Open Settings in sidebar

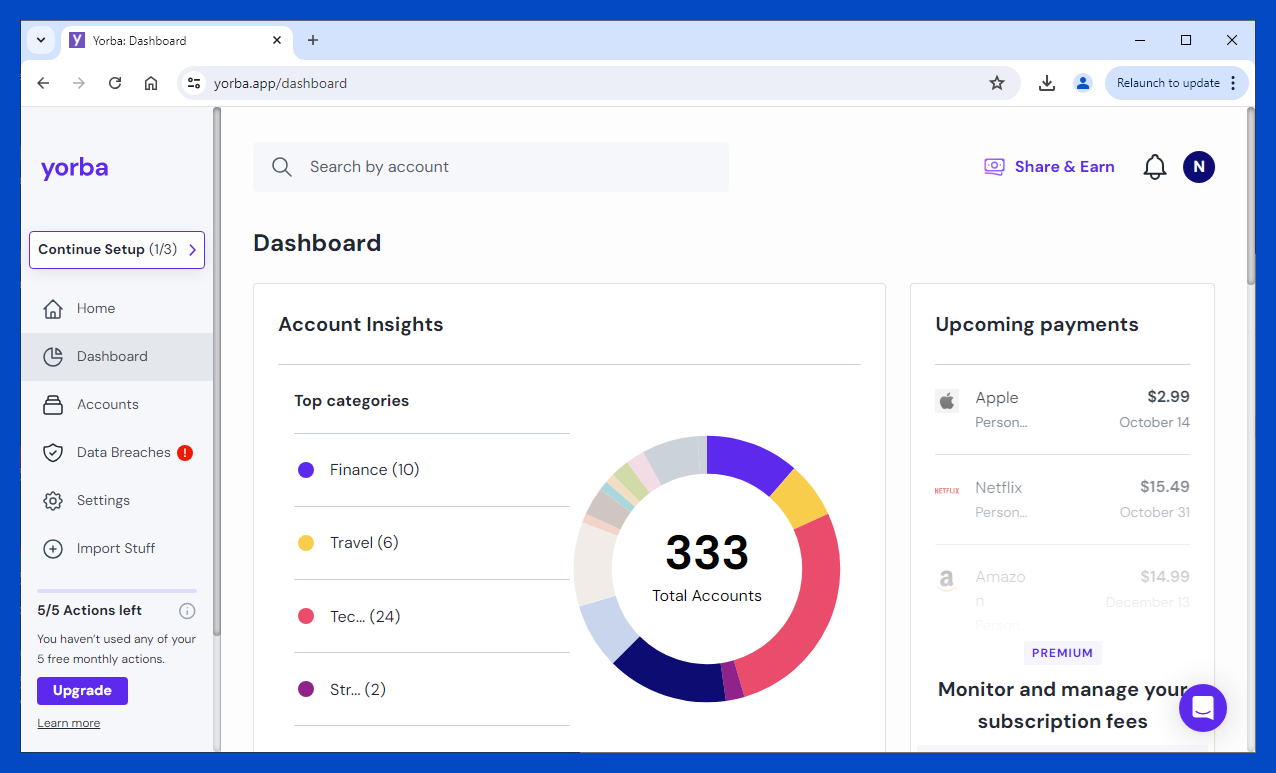[117, 501]
